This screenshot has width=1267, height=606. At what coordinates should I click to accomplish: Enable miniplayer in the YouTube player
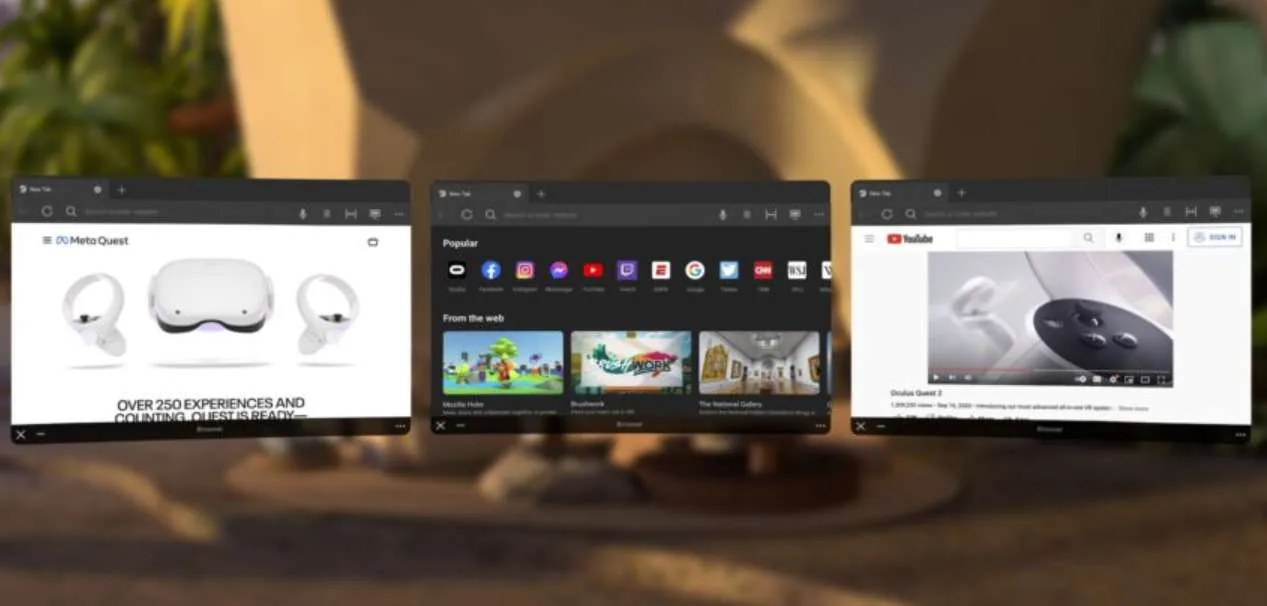pos(1129,379)
